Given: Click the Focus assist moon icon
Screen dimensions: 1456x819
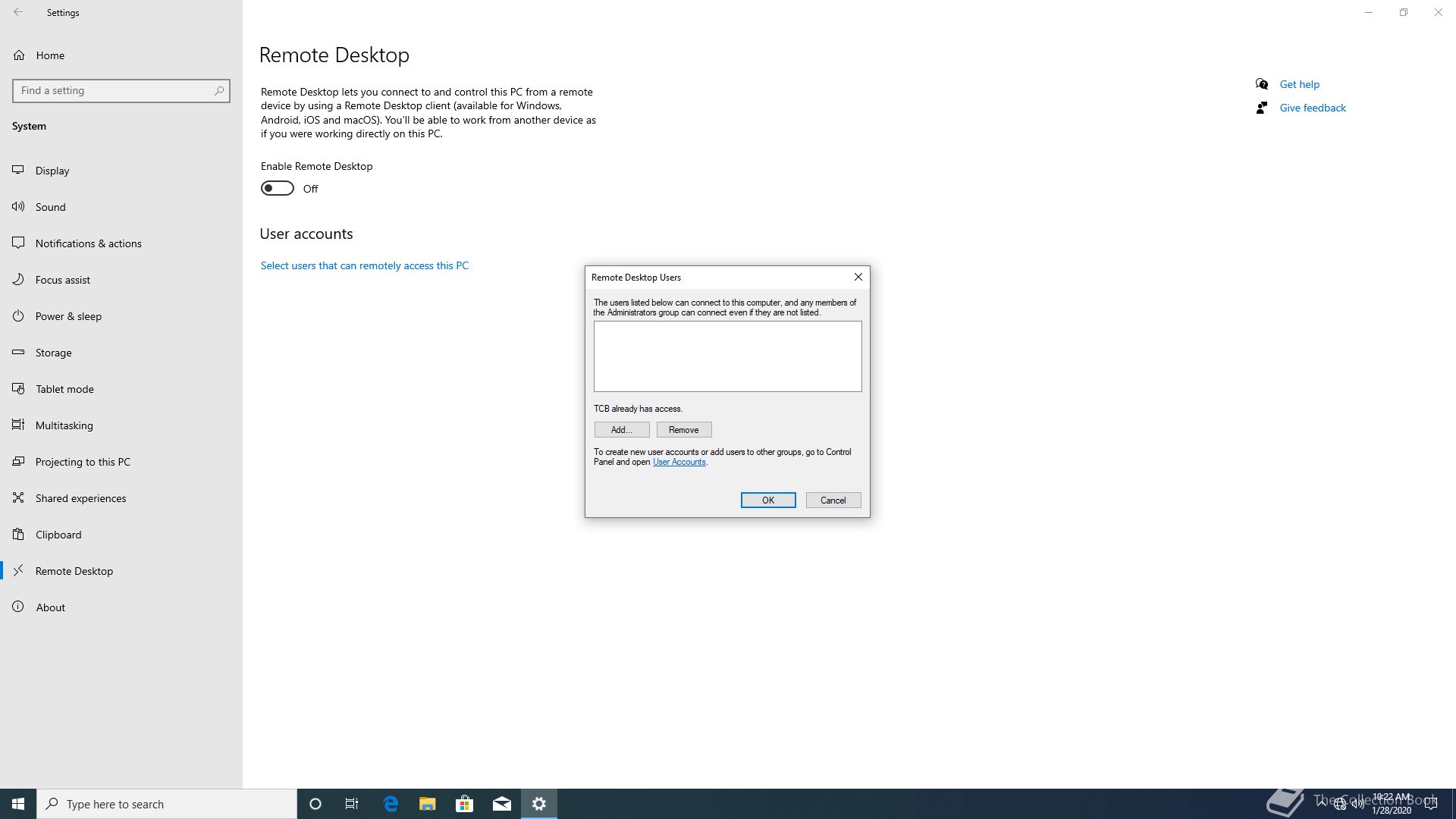Looking at the screenshot, I should [18, 280].
